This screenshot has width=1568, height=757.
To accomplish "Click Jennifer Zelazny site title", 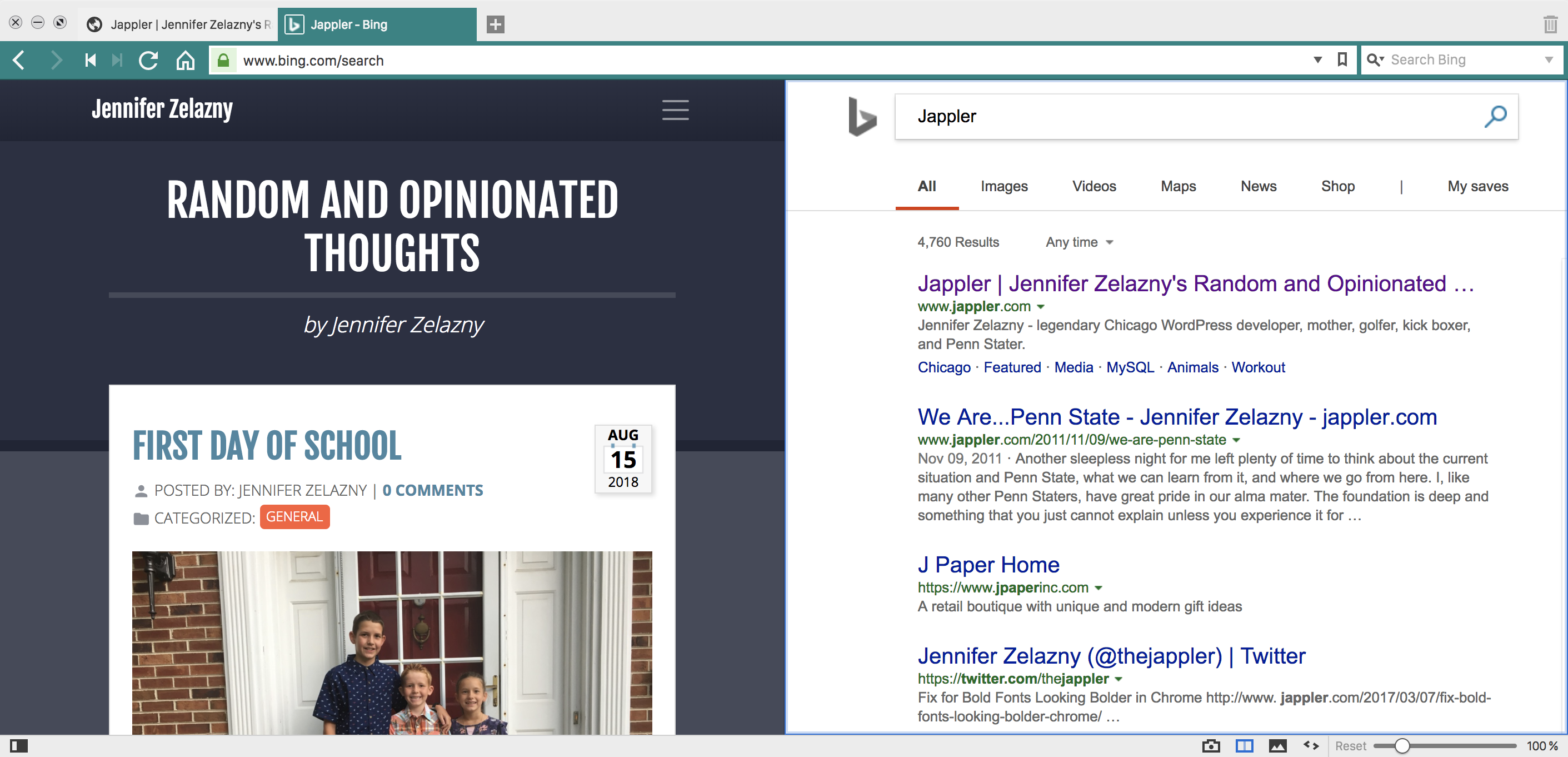I will tap(162, 109).
